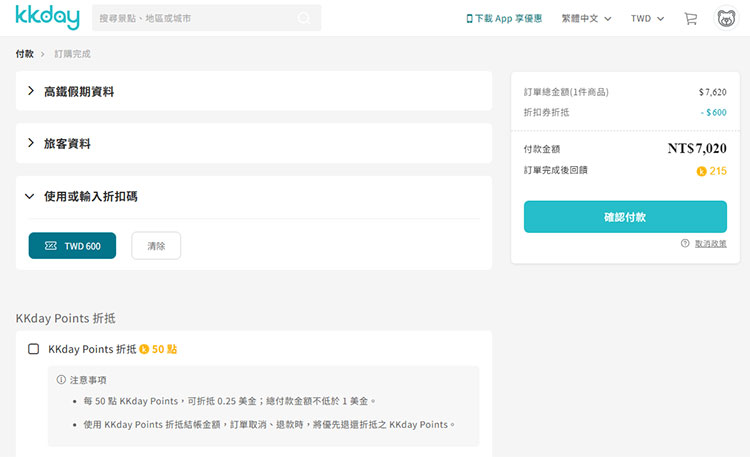The image size is (750, 457).
Task: Click the question mark icon near 取消政策
Action: tap(685, 243)
